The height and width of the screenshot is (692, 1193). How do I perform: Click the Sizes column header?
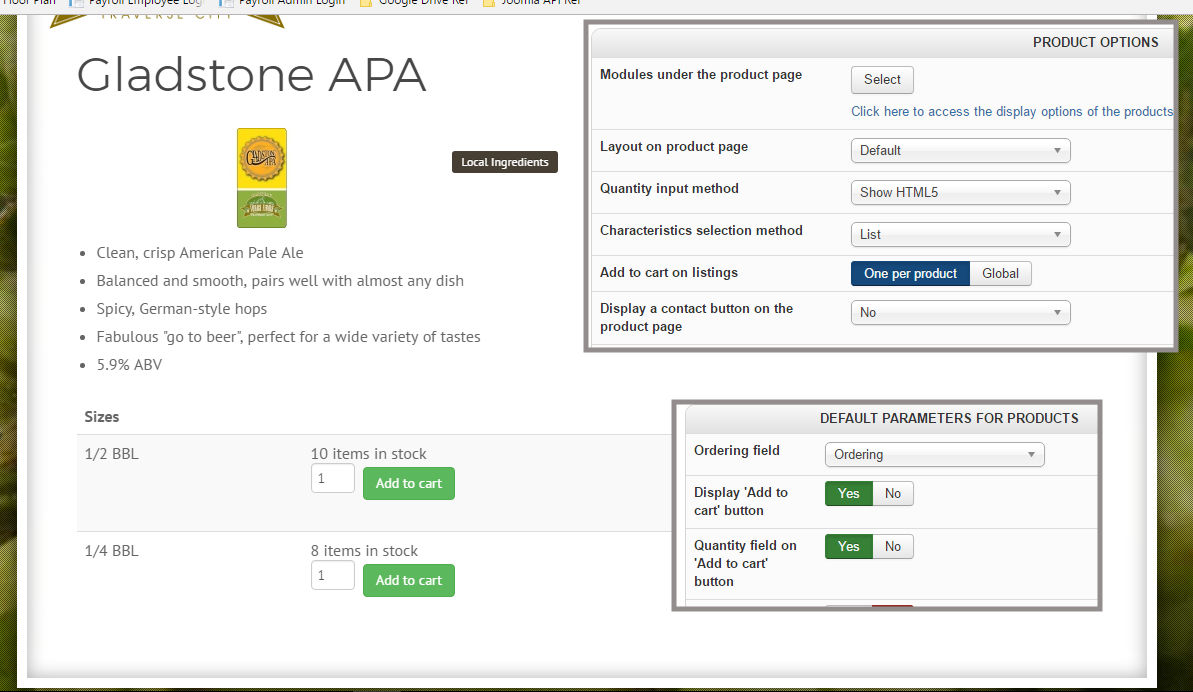tap(102, 417)
